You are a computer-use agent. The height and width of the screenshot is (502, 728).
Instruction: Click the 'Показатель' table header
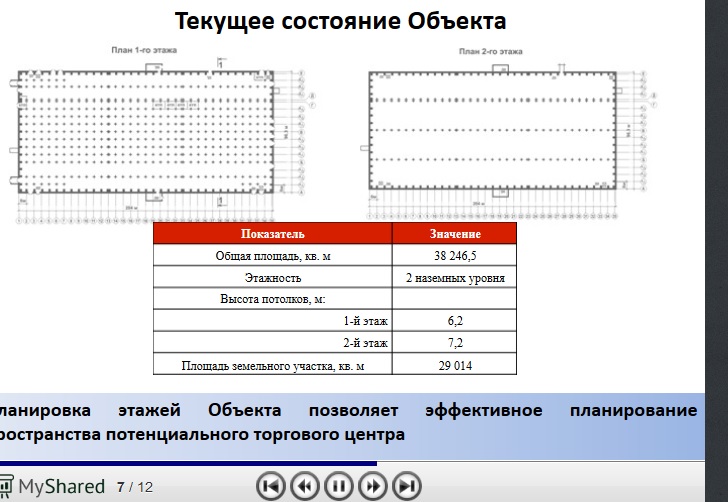(x=272, y=234)
